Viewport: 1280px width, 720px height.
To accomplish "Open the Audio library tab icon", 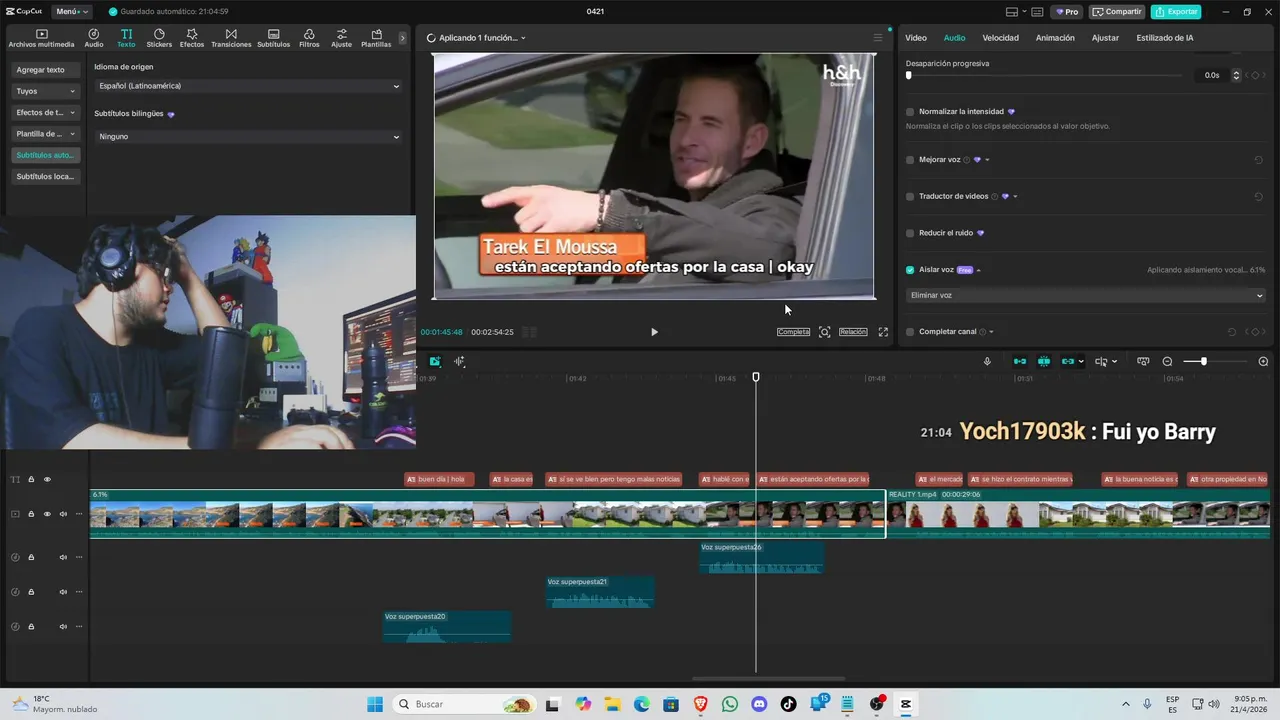I will coord(93,38).
